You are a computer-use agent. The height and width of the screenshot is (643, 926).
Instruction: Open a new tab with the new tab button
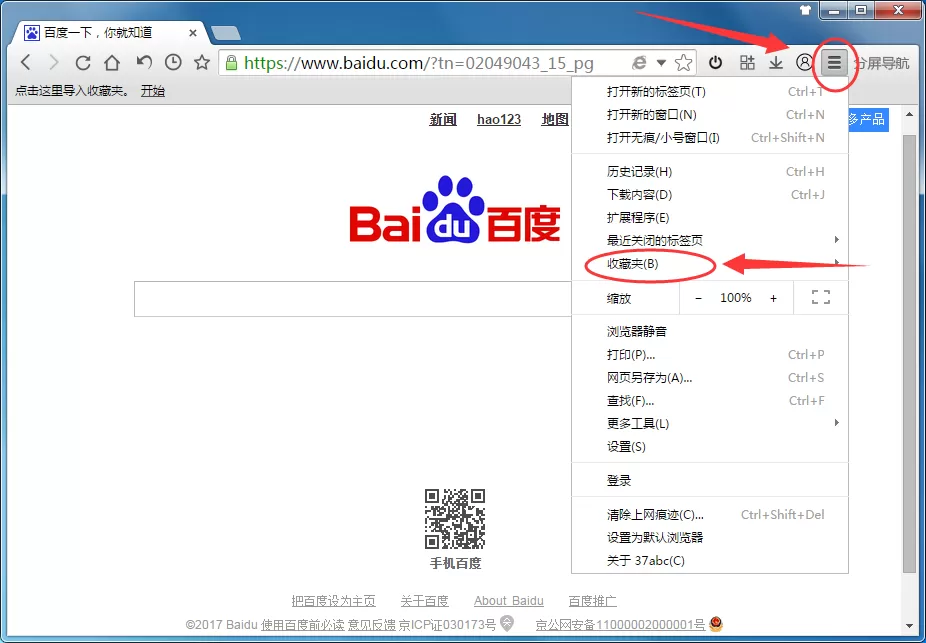226,33
